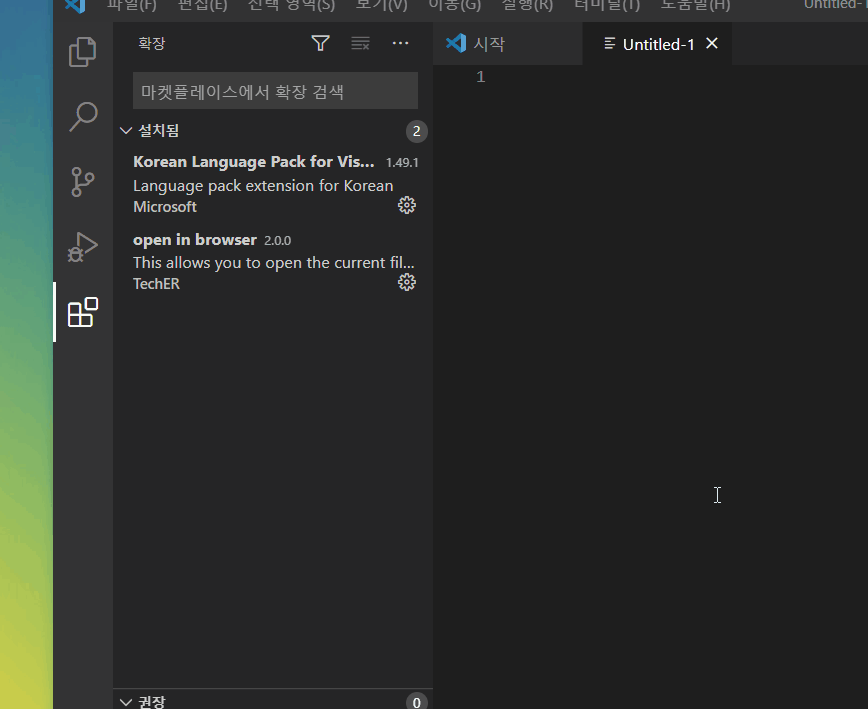Click the recommended count badge showing 0

click(417, 701)
